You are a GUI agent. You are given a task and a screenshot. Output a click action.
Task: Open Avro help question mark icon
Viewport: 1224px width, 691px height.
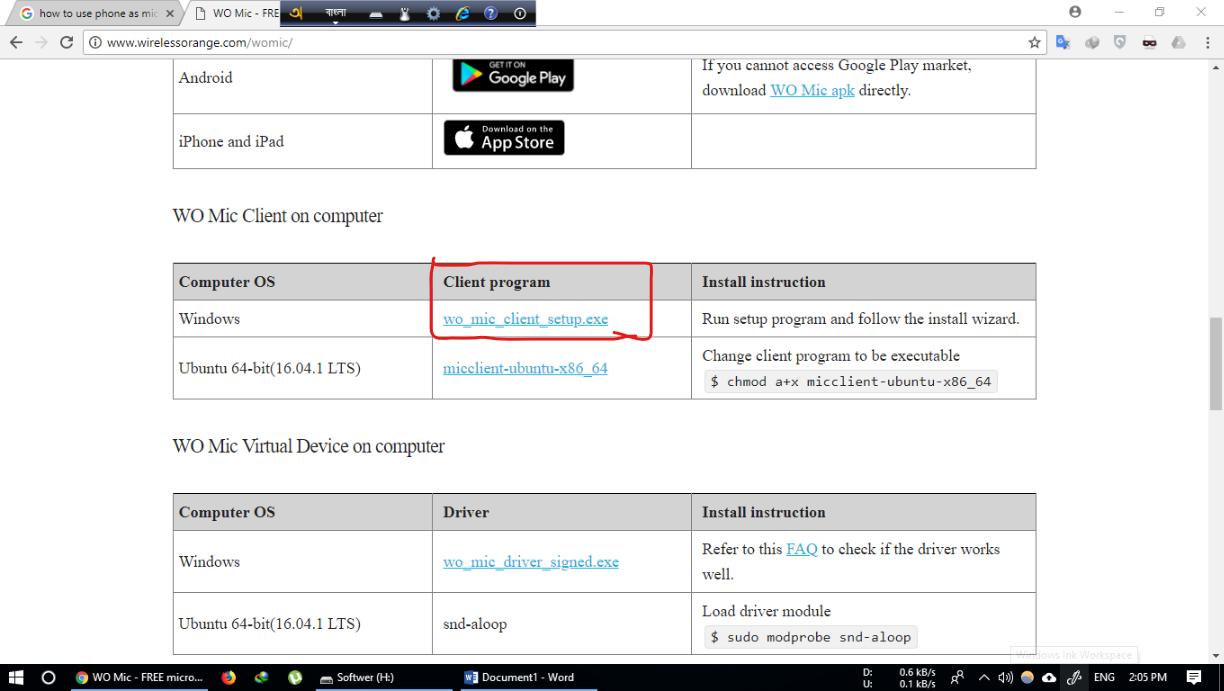click(x=490, y=14)
